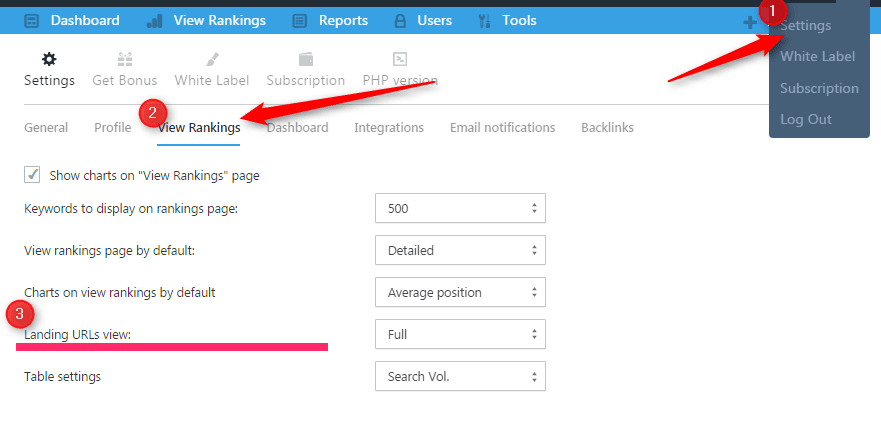This screenshot has width=881, height=426.
Task: Expand the Average position charts dropdown
Action: tap(460, 292)
